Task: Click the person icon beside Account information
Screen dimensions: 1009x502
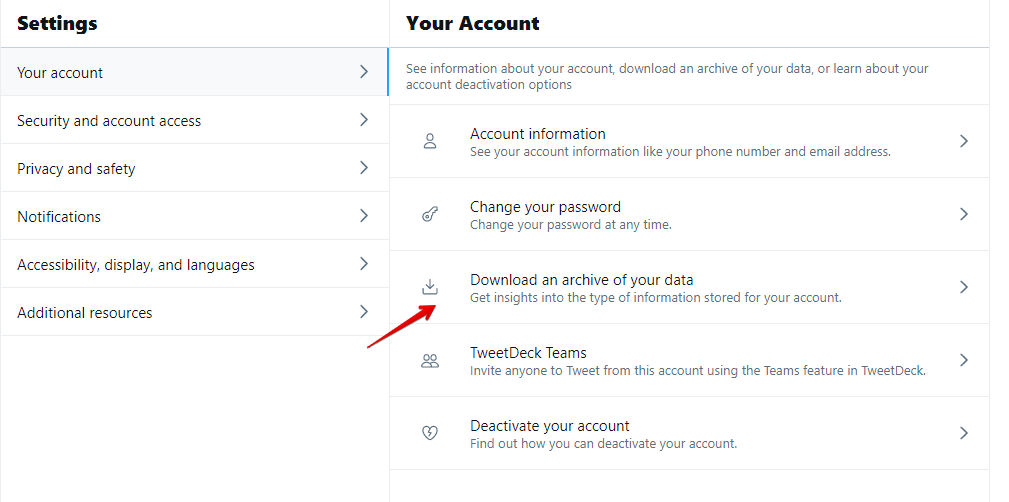Action: [x=430, y=142]
